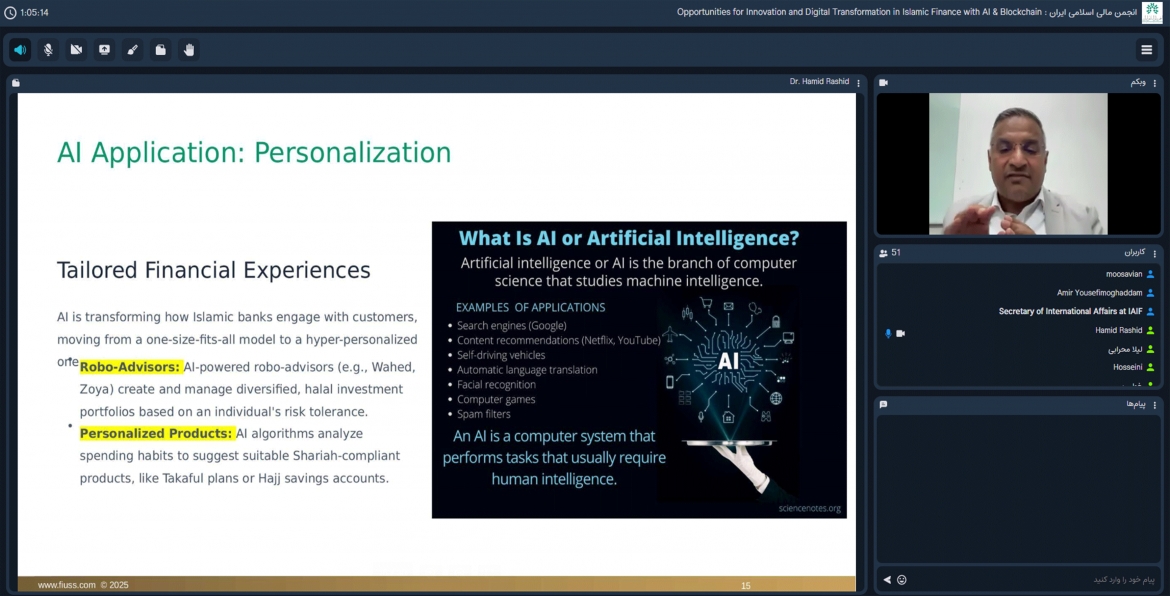
Task: Click the send message arrow icon
Action: click(x=886, y=580)
